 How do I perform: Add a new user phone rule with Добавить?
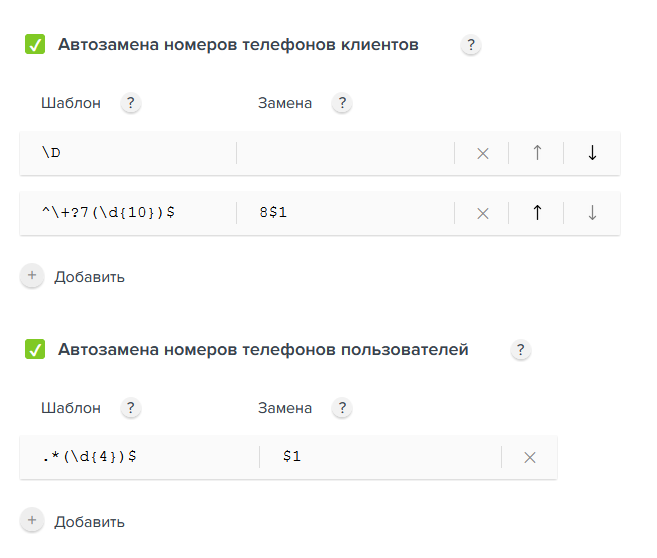pos(73,522)
